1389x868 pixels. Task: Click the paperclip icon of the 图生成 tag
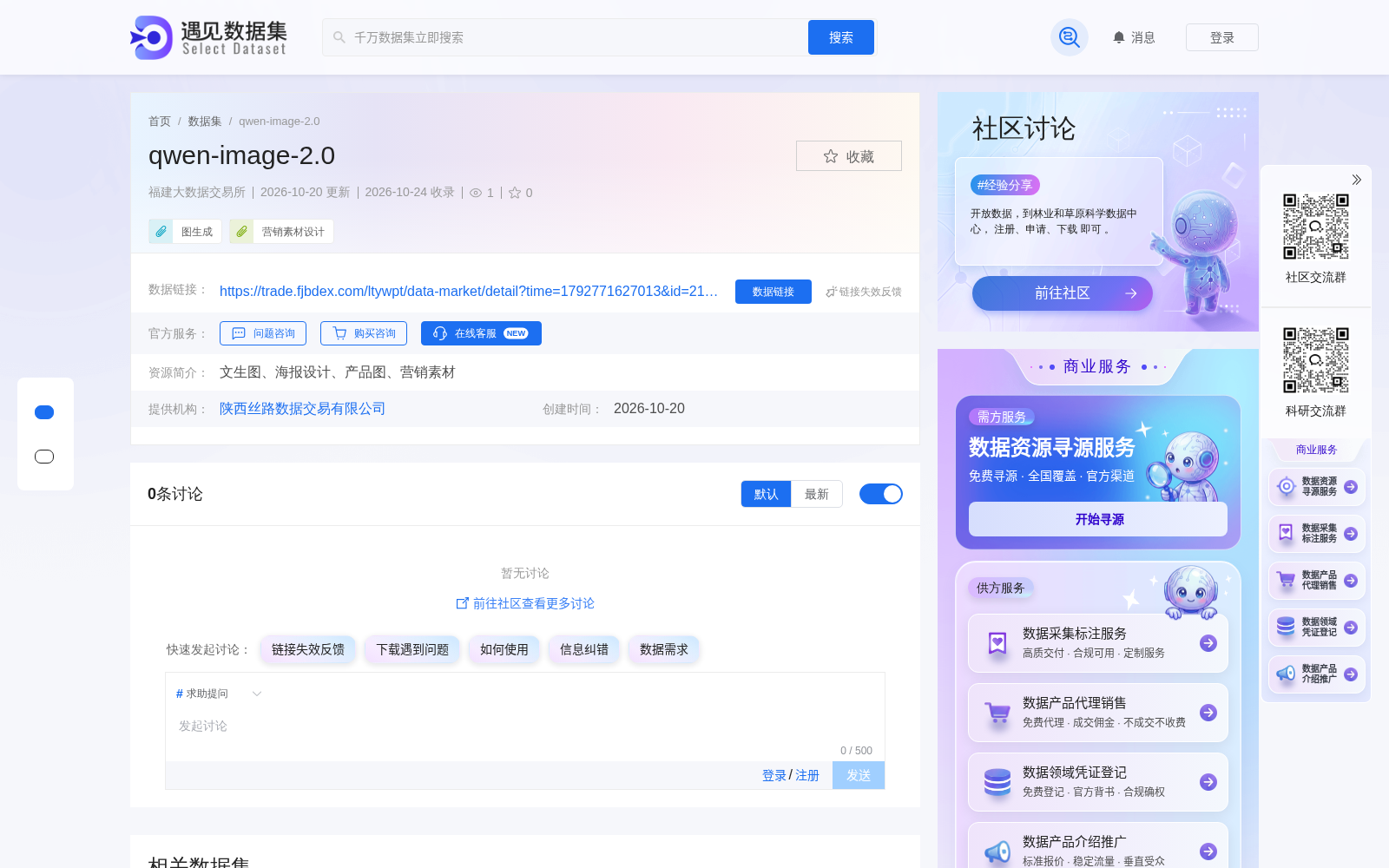pos(161,232)
